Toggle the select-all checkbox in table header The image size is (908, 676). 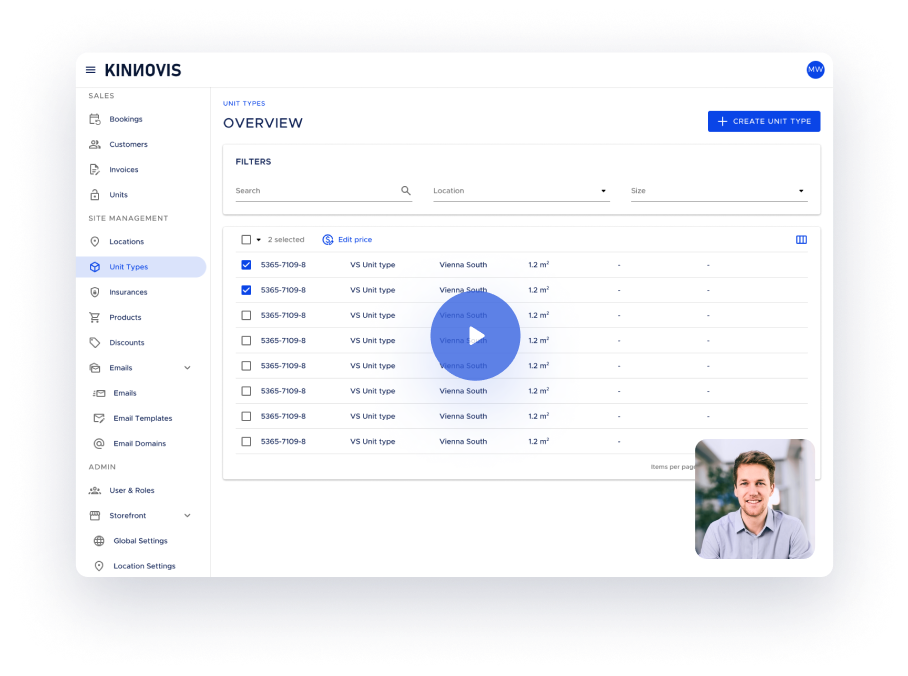246,240
